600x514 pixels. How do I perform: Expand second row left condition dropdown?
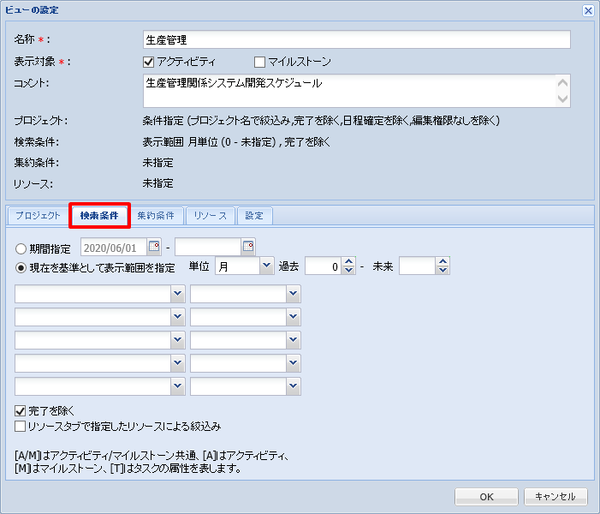pos(178,317)
